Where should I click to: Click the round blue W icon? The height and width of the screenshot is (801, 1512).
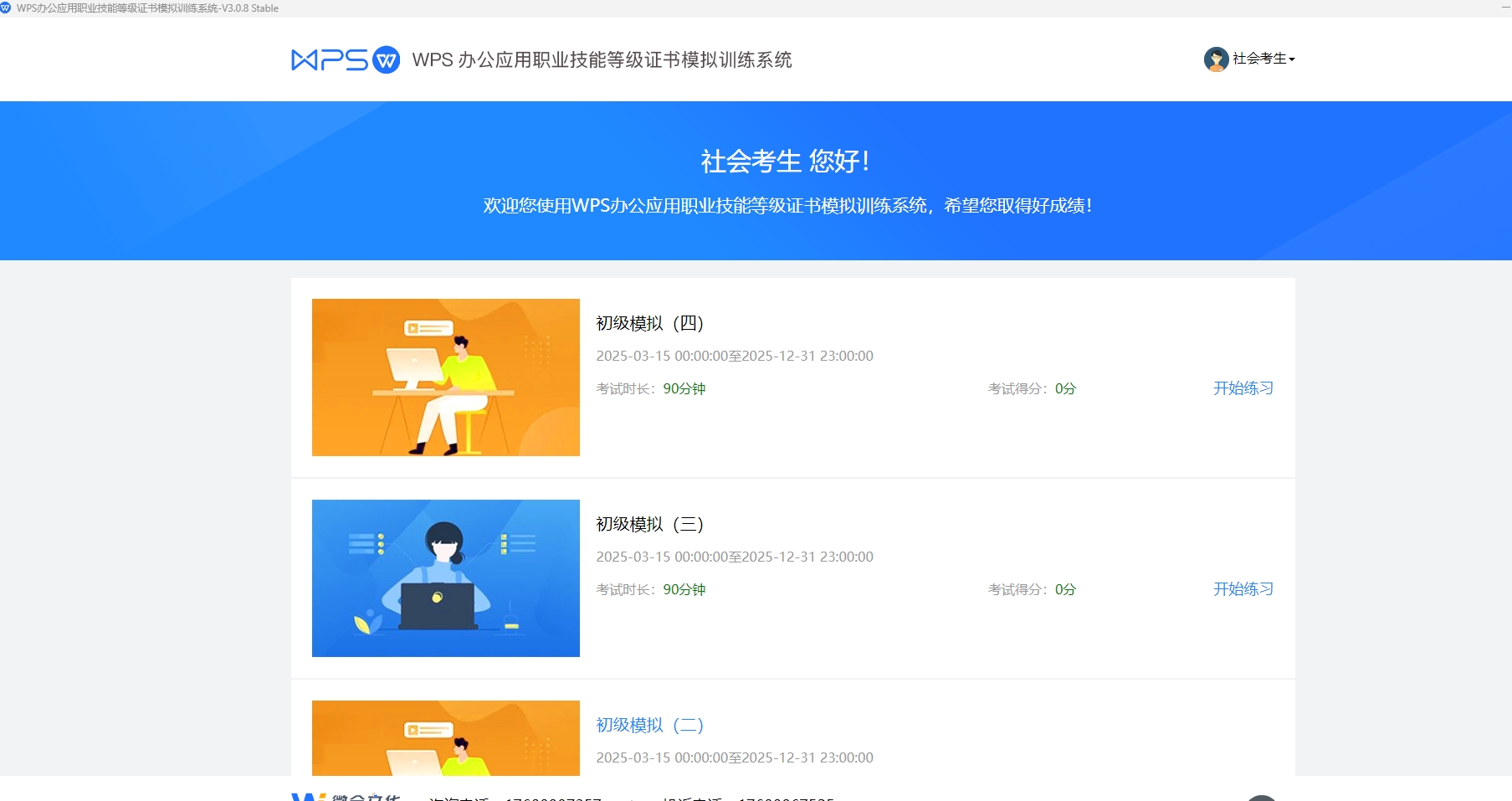coord(386,59)
